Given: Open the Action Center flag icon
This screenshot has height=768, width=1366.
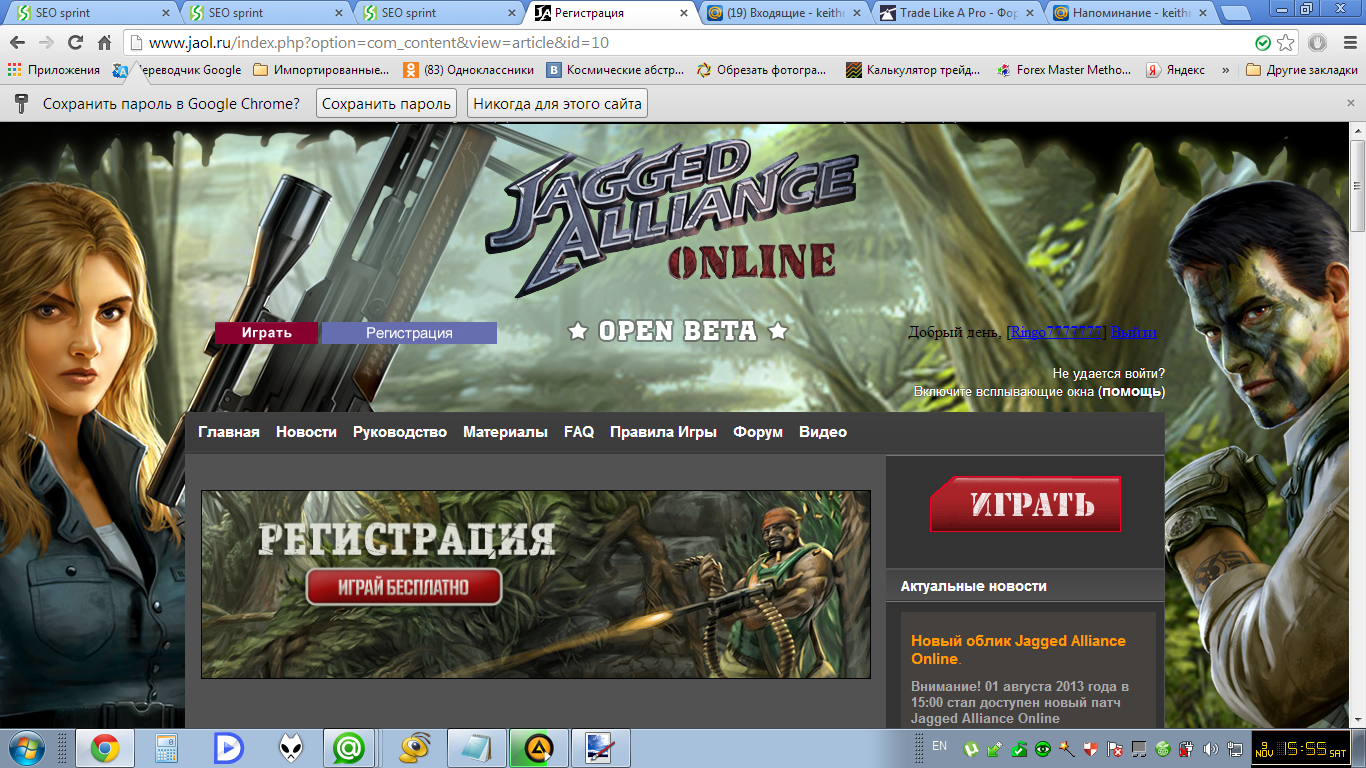Looking at the screenshot, I should (1115, 748).
